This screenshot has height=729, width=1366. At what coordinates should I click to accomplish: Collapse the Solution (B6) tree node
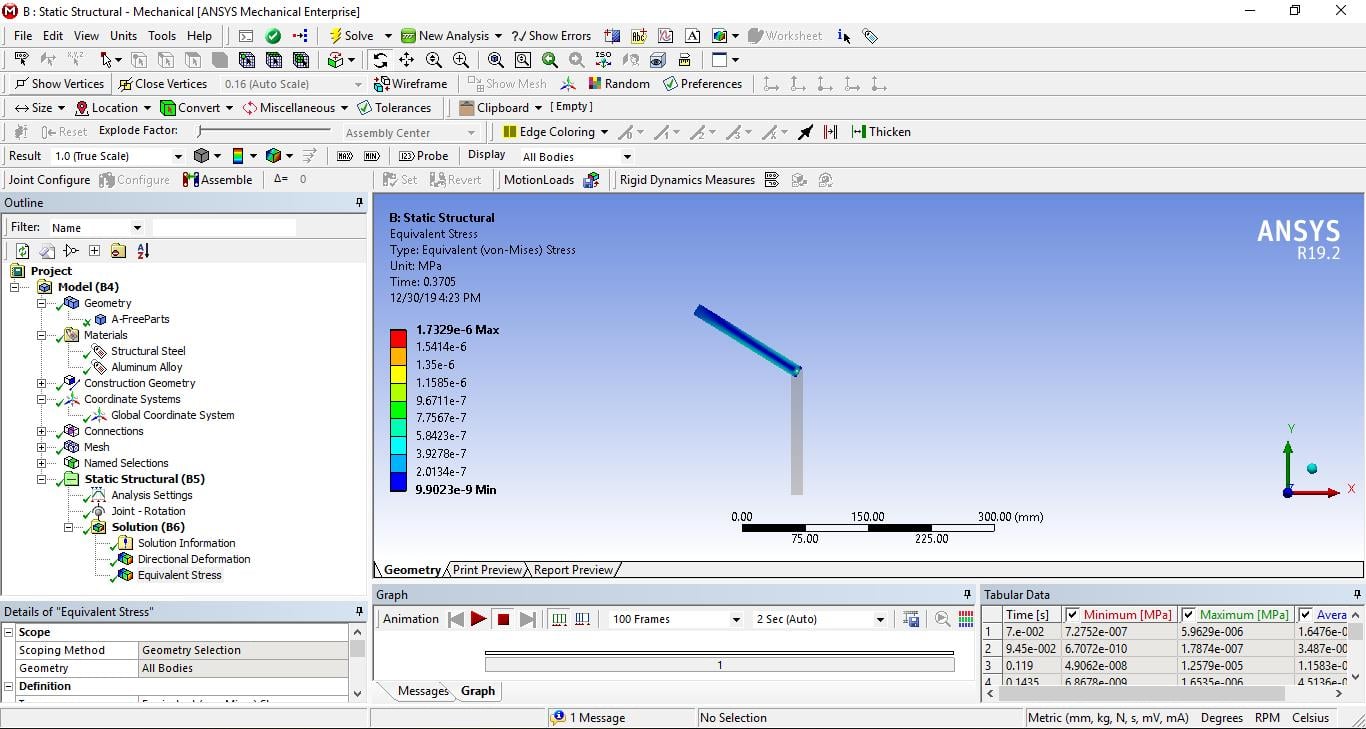[69, 527]
